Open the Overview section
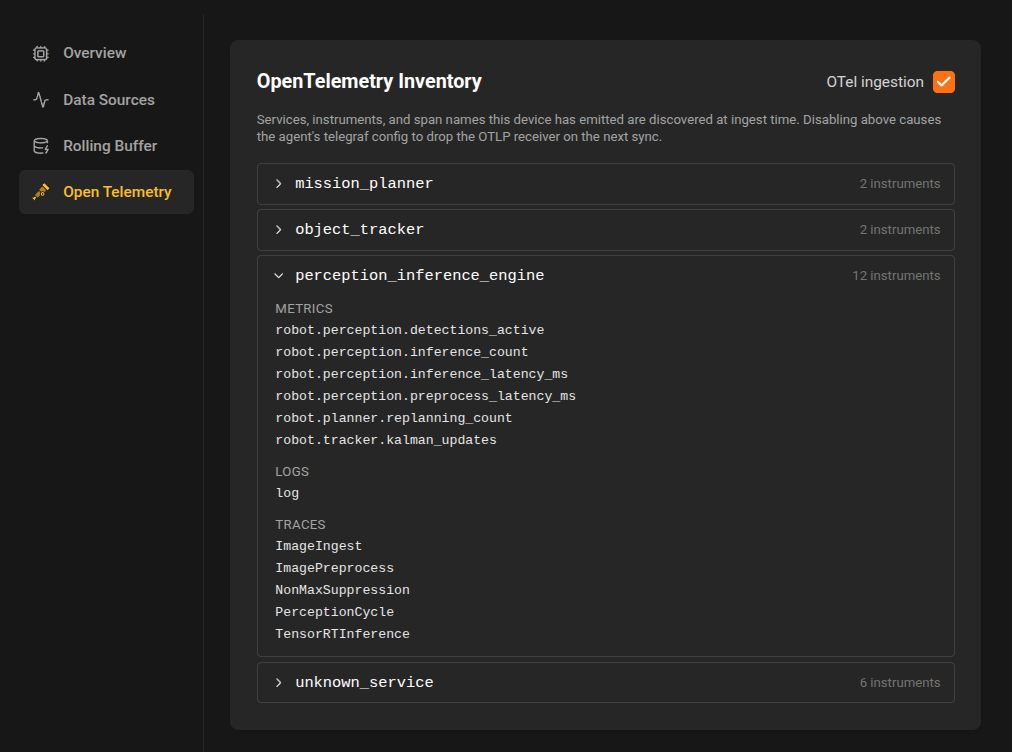1012x752 pixels. pyautogui.click(x=106, y=54)
